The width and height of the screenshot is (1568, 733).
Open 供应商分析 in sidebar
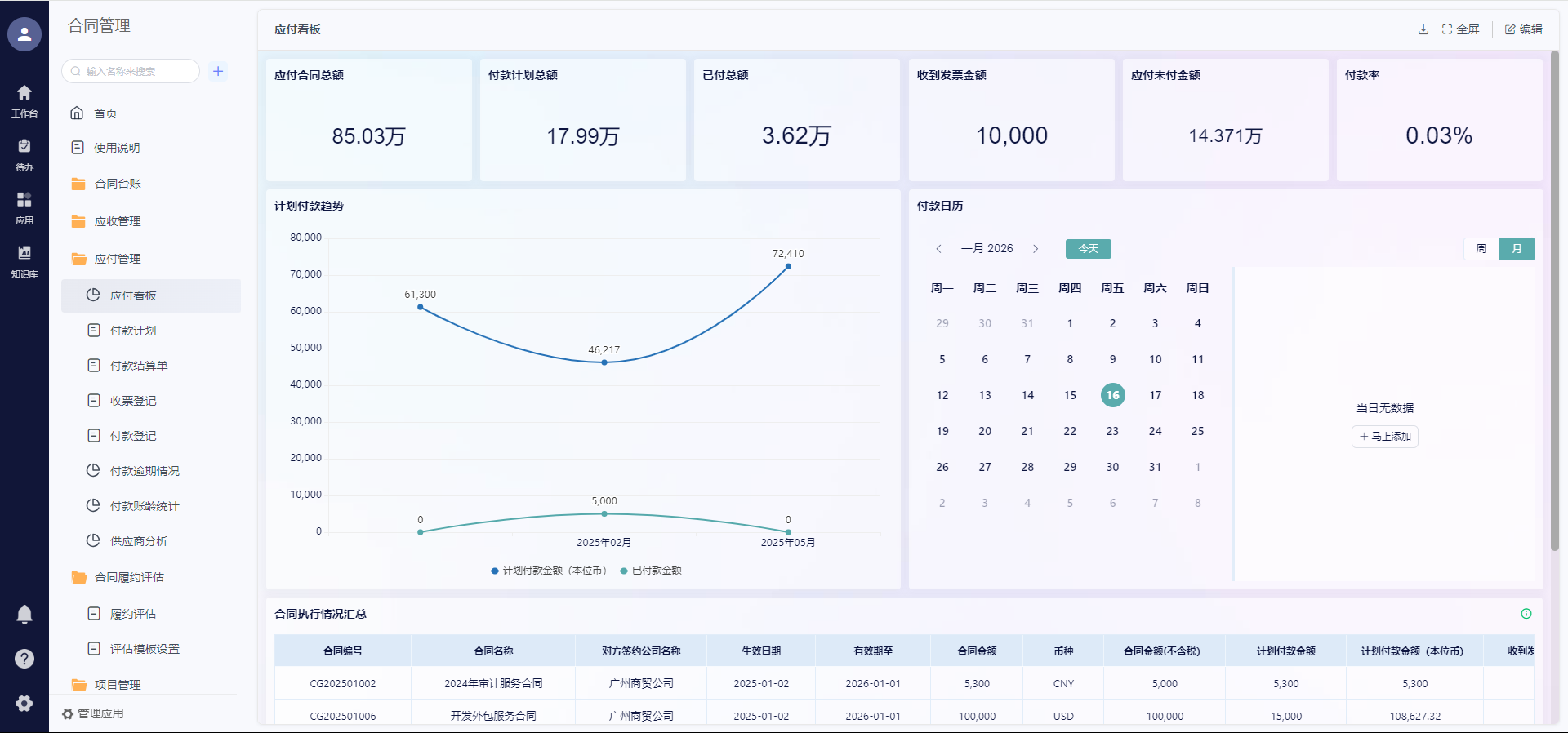(x=139, y=541)
